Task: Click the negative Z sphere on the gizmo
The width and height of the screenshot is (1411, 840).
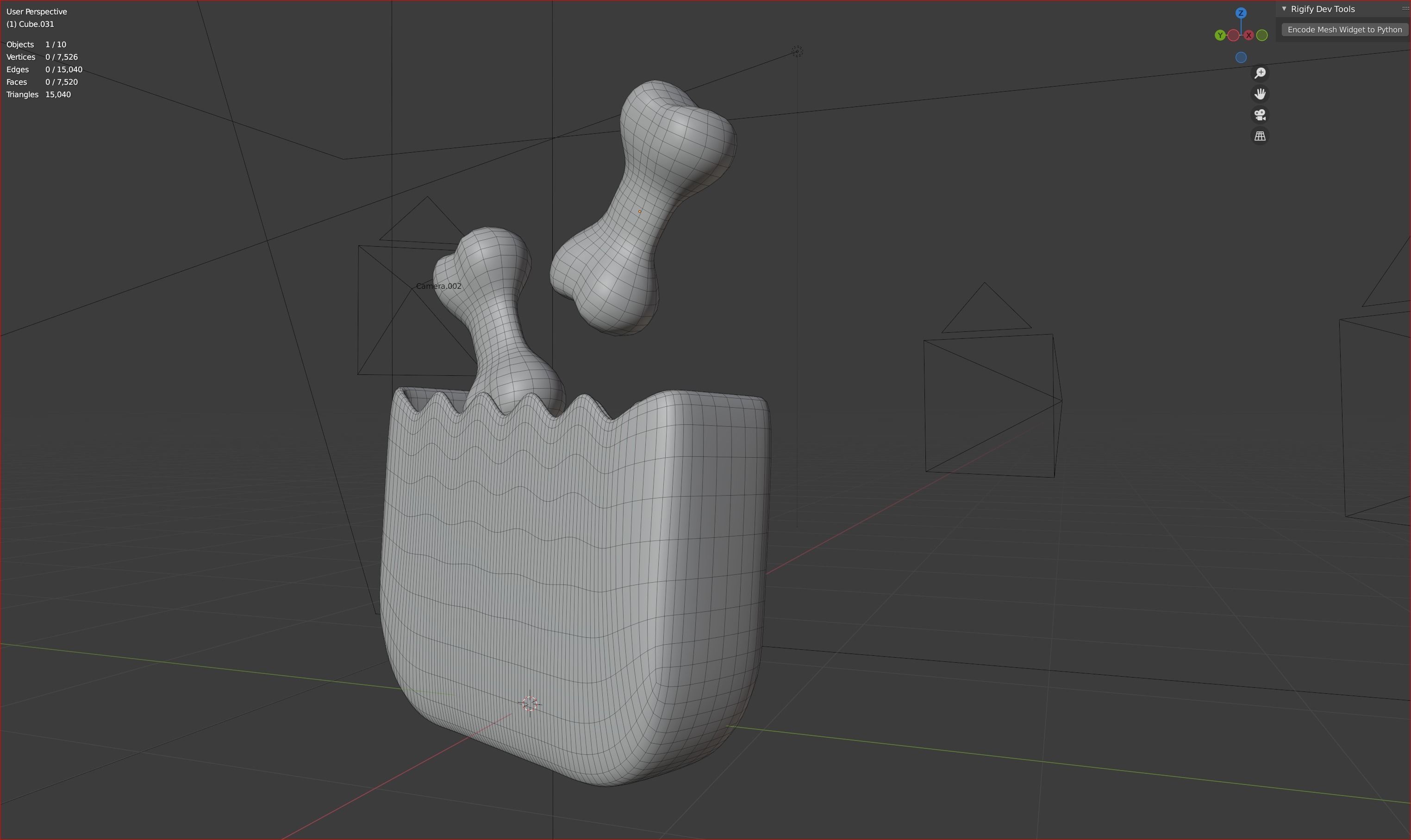Action: [1241, 58]
